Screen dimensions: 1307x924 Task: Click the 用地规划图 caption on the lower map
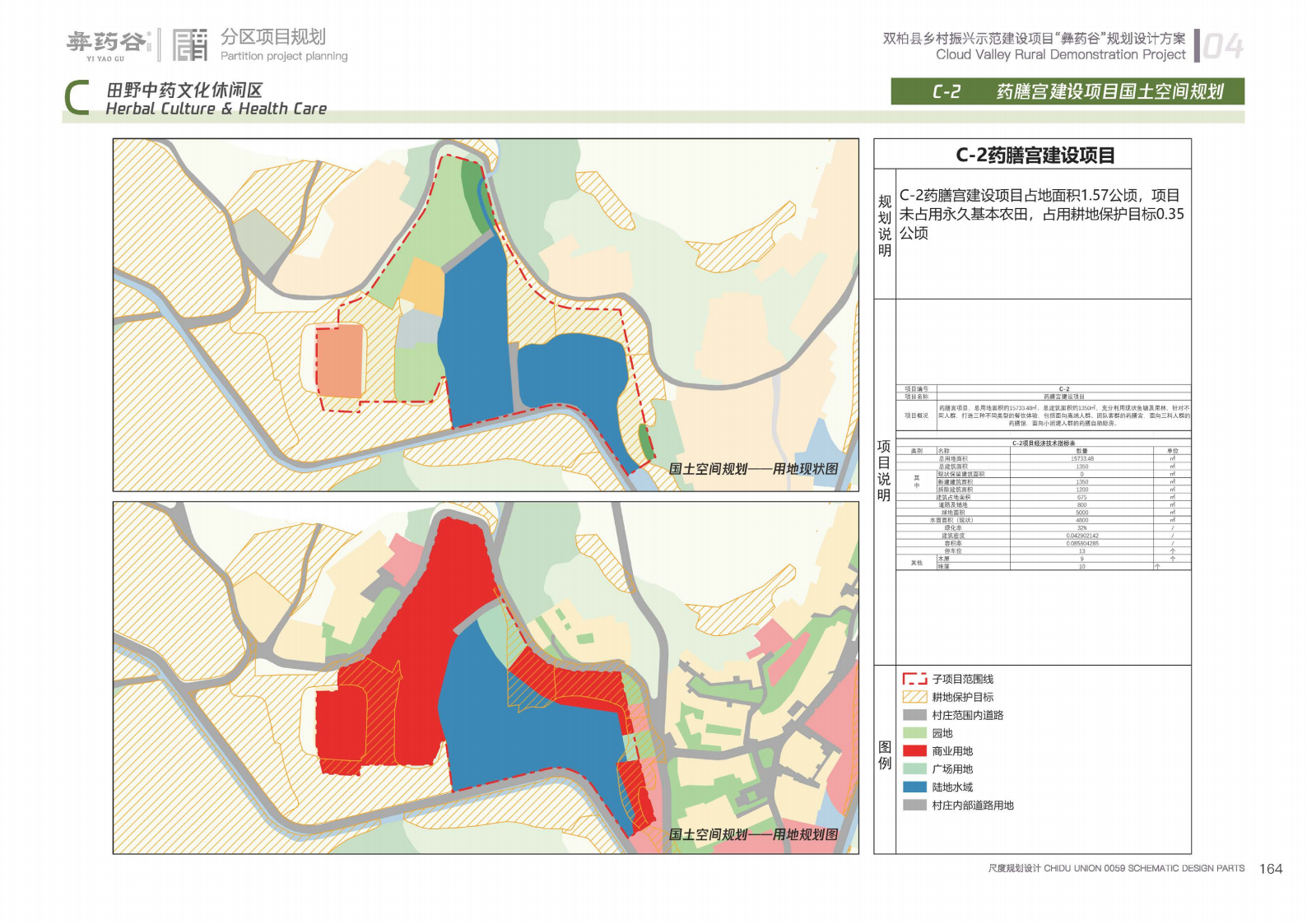tap(753, 834)
